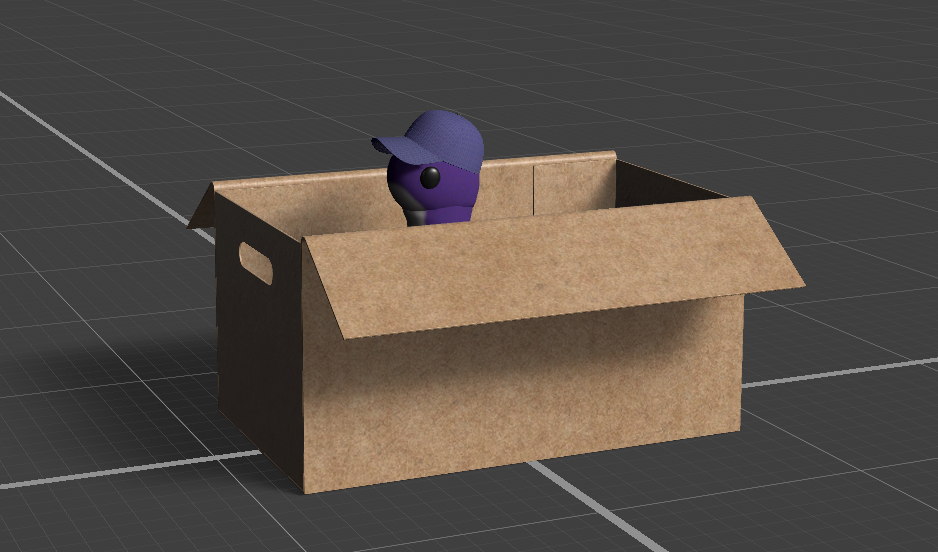This screenshot has width=938, height=552.
Task: Click the bottom front corner of box
Action: coord(304,492)
